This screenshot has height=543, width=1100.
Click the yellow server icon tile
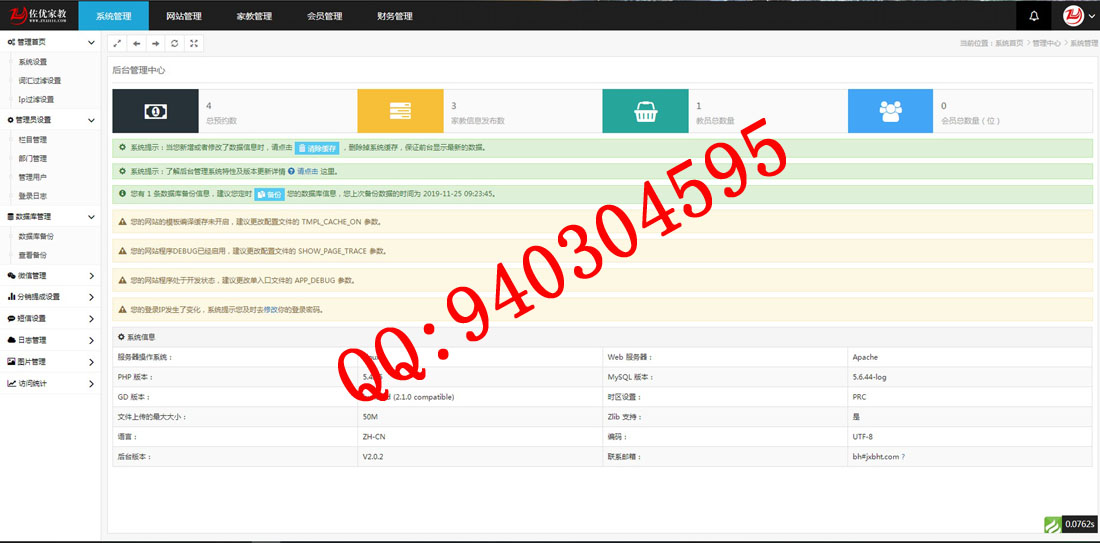click(x=400, y=111)
